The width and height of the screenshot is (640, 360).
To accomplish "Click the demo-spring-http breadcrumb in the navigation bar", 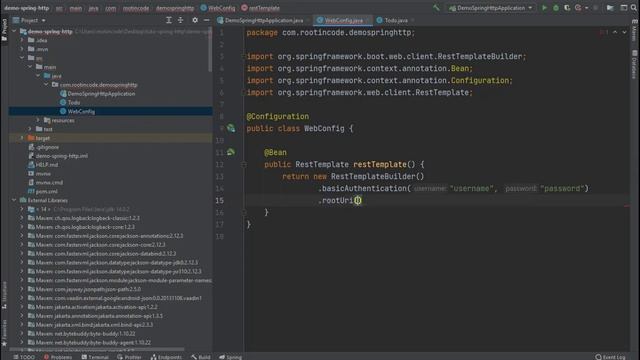I will pyautogui.click(x=27, y=8).
